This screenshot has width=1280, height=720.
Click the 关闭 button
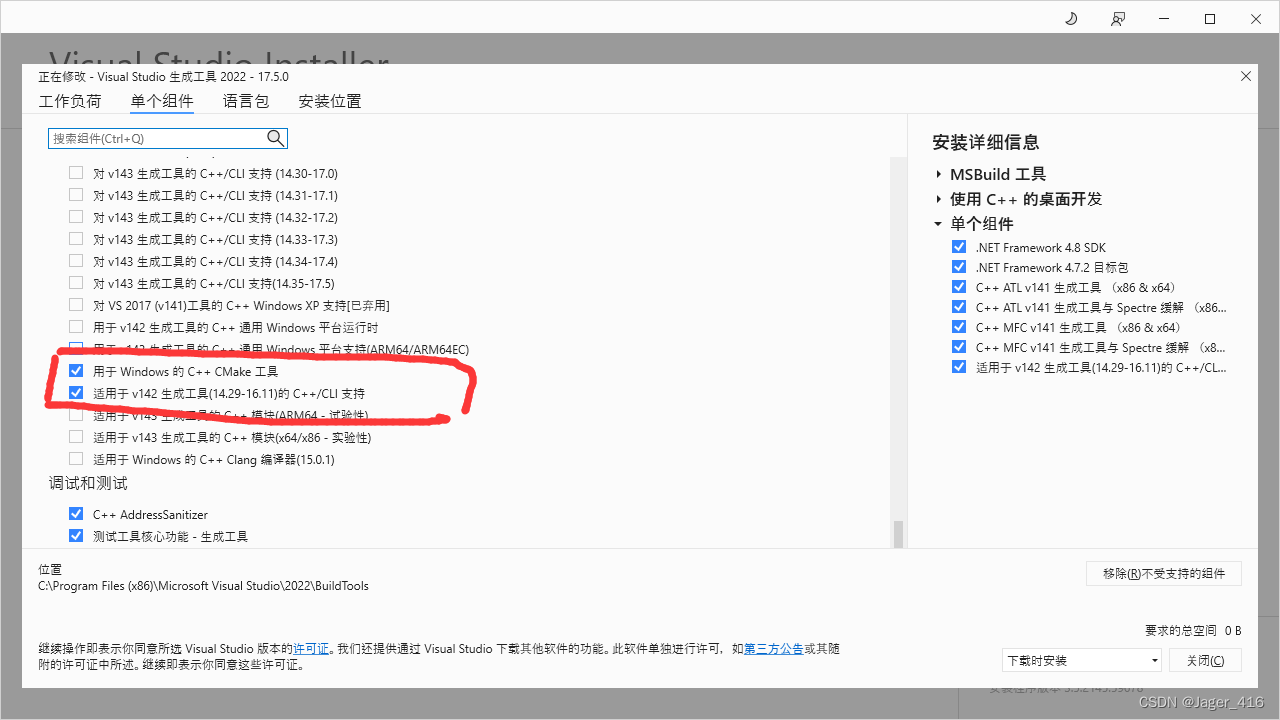tap(1205, 660)
